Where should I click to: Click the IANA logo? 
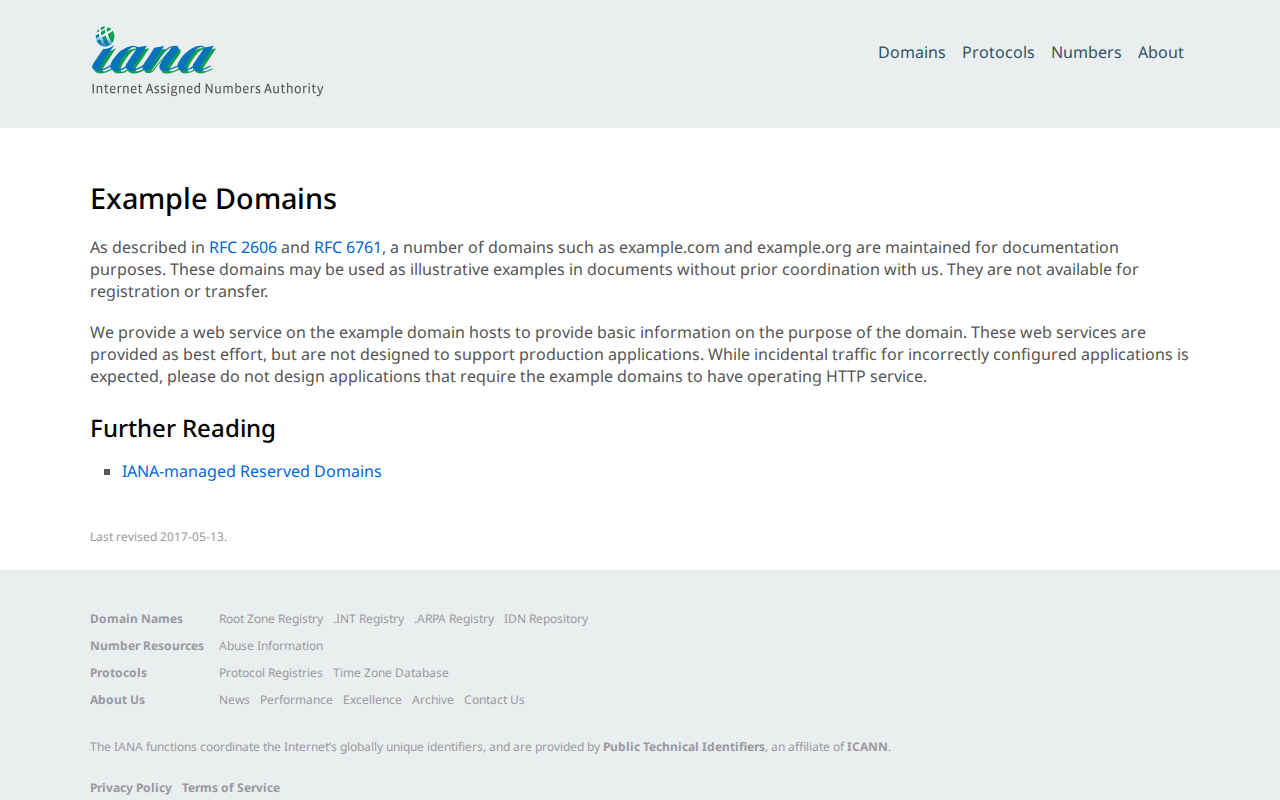(x=154, y=54)
